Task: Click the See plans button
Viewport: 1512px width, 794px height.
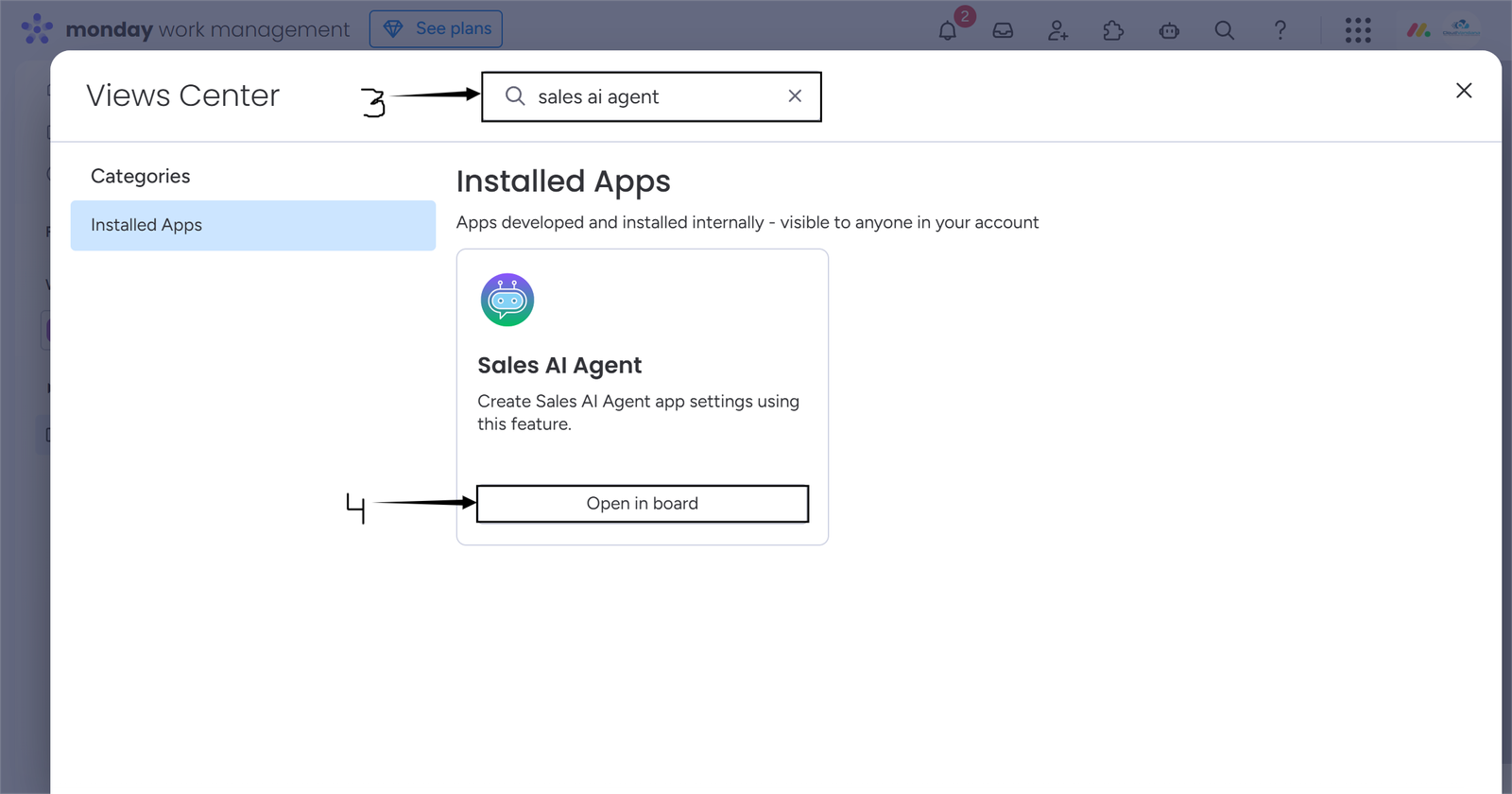Action: [436, 28]
